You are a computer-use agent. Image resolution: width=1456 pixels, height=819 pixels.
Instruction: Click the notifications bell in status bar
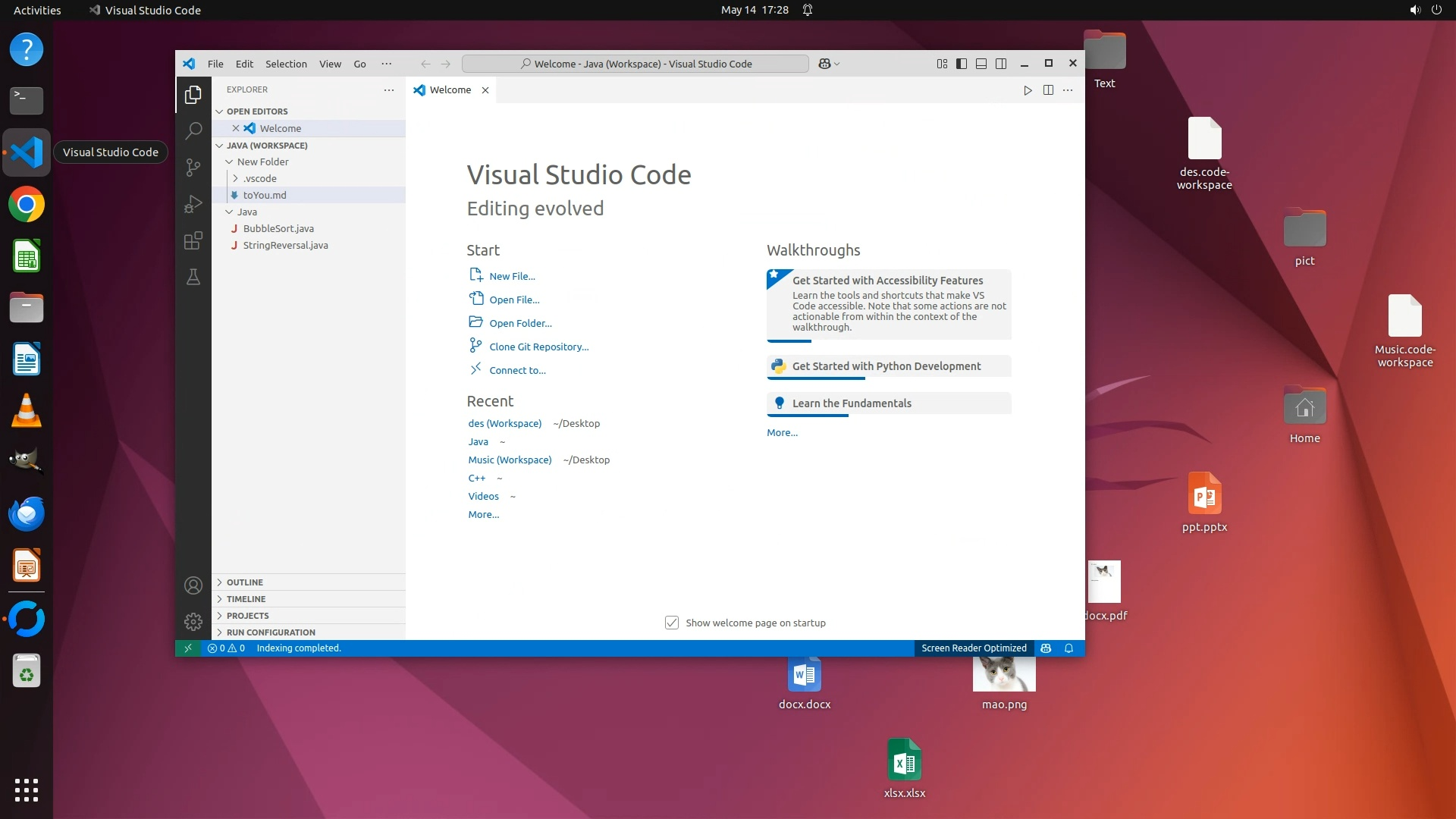1068,648
